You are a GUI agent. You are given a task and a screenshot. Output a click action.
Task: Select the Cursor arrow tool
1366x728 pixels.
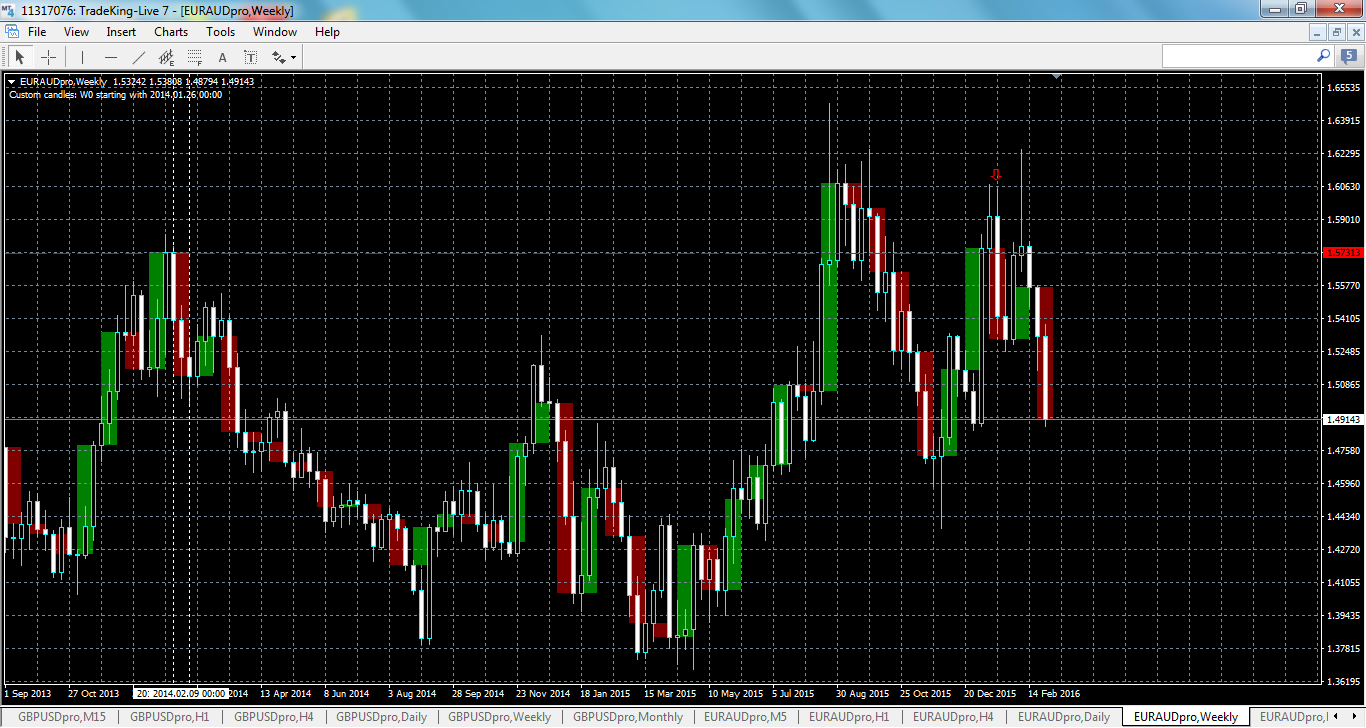tap(20, 57)
